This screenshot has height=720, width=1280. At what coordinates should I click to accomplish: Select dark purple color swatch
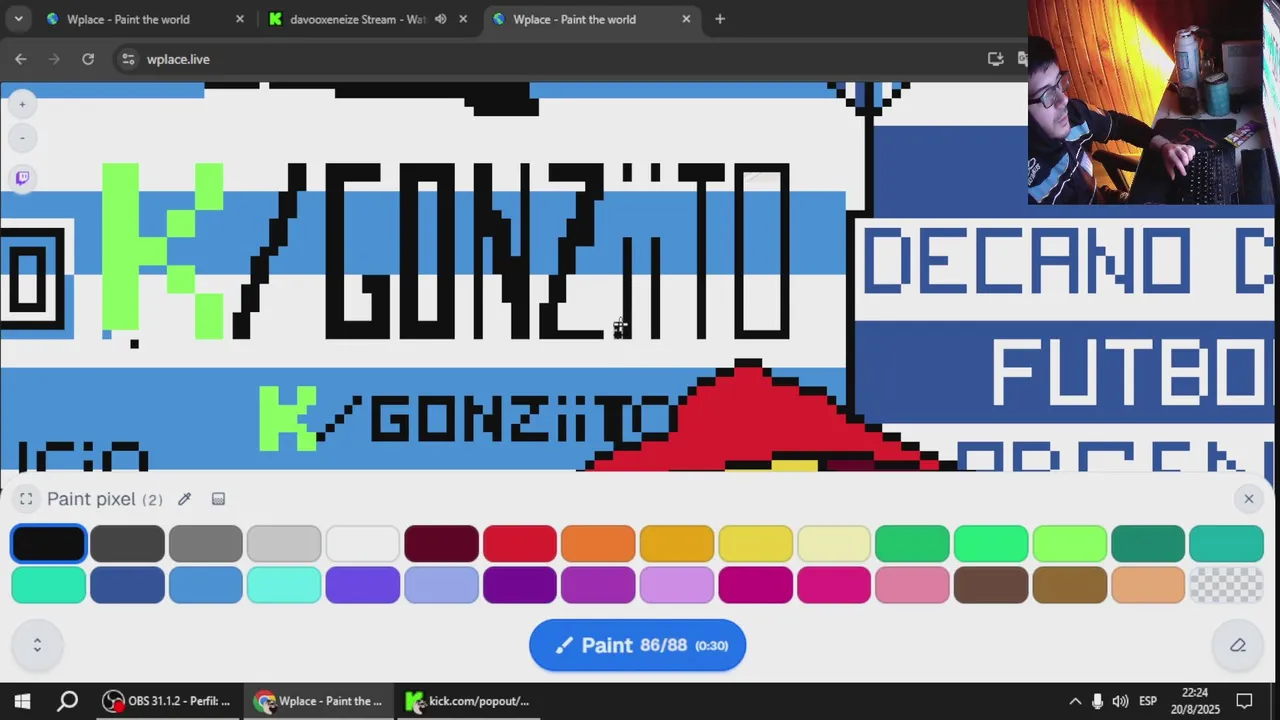(520, 585)
